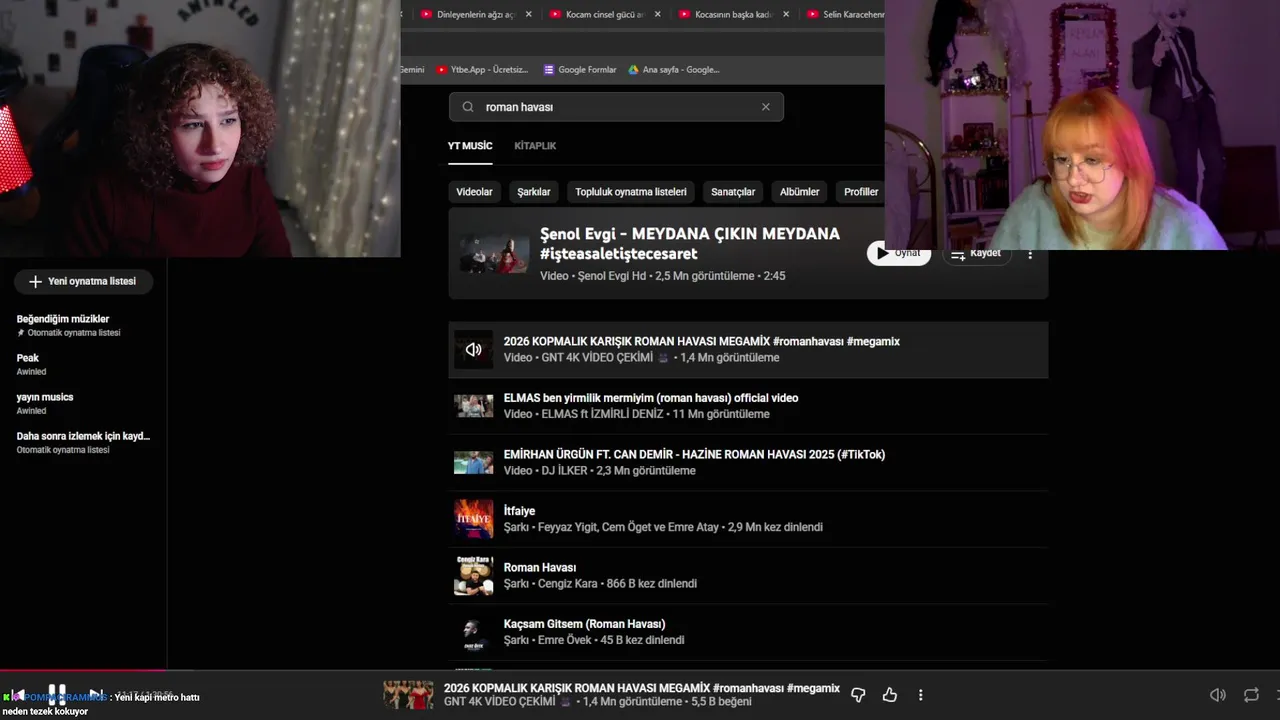Save top result with Kaydet button
Image resolution: width=1280 pixels, height=720 pixels.
click(x=975, y=254)
